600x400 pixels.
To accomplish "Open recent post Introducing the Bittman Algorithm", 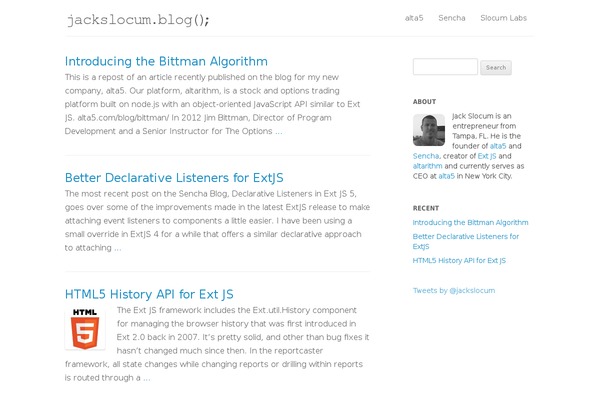I will (470, 222).
